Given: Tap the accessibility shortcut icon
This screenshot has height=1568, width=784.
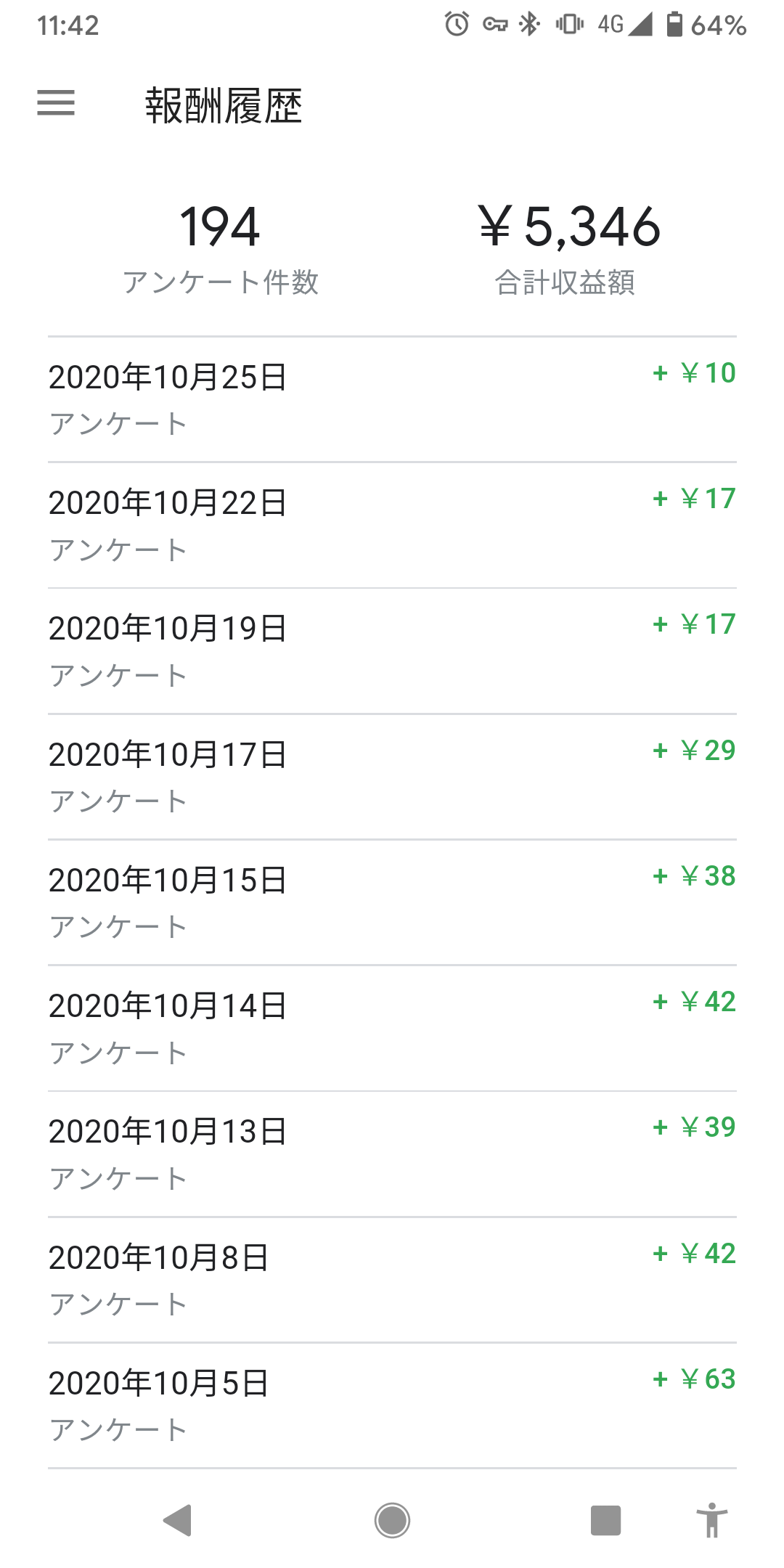Looking at the screenshot, I should tap(712, 1520).
